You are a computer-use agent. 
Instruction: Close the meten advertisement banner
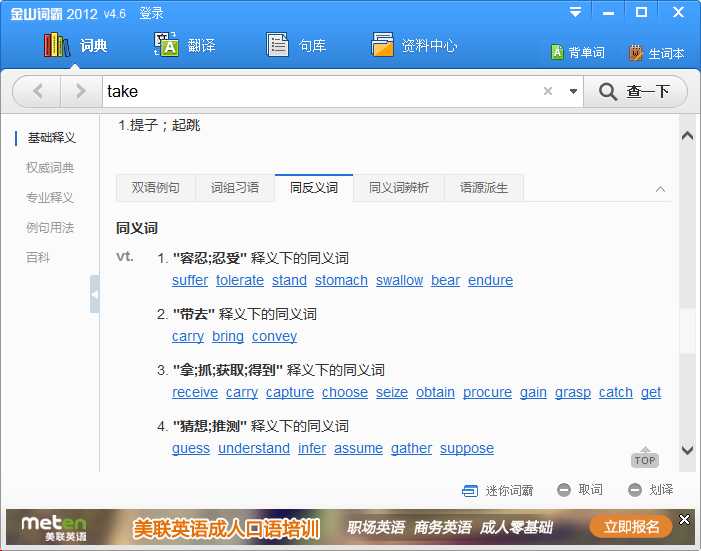684,519
